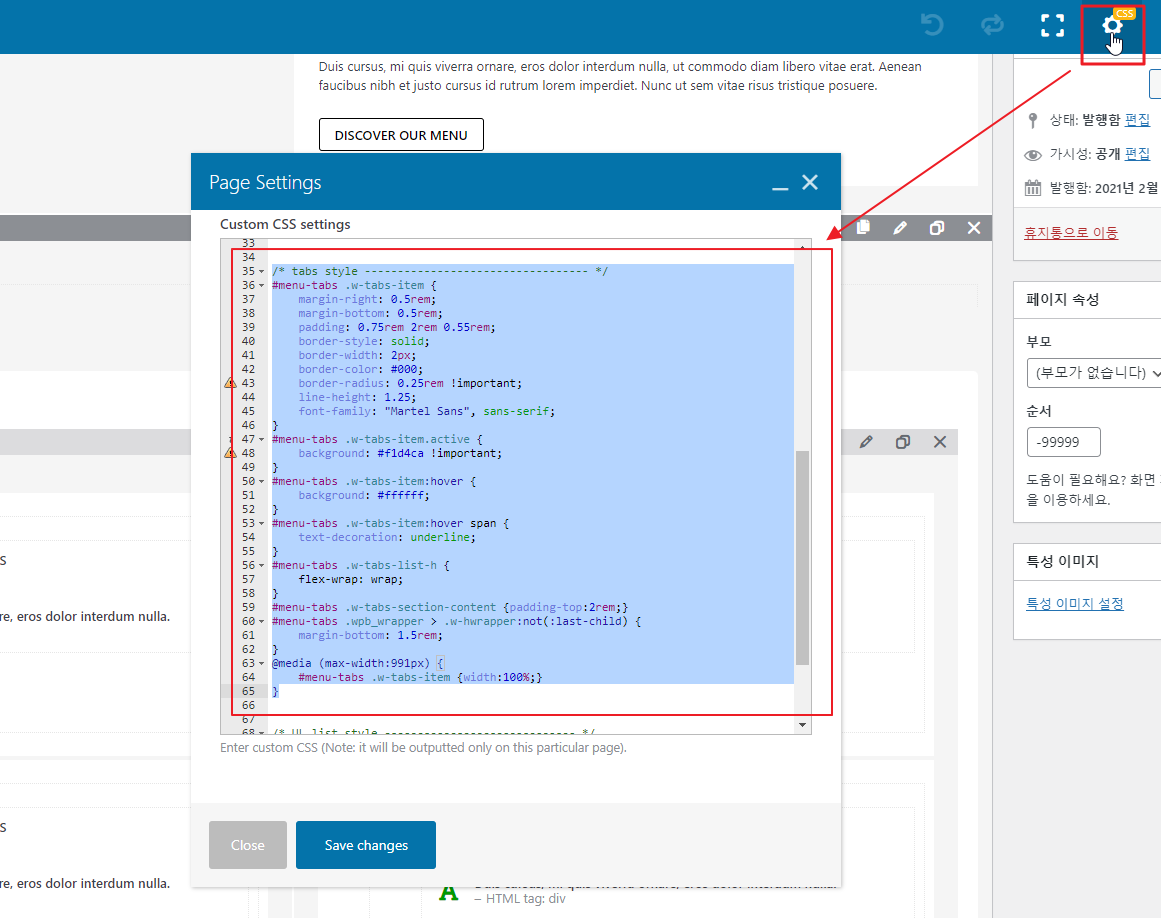Click 'text-decoration: underline;' code line
Screen dimensions: 1161x918
[387, 537]
